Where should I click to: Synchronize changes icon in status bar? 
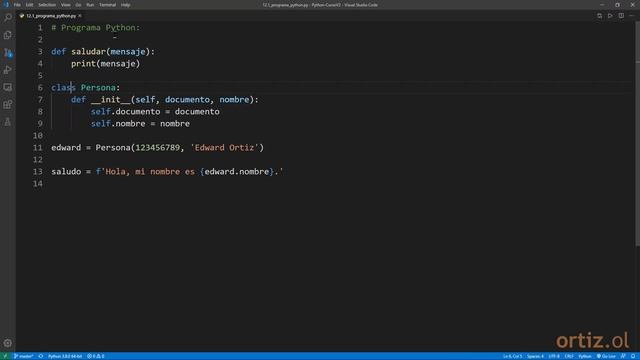(41, 356)
